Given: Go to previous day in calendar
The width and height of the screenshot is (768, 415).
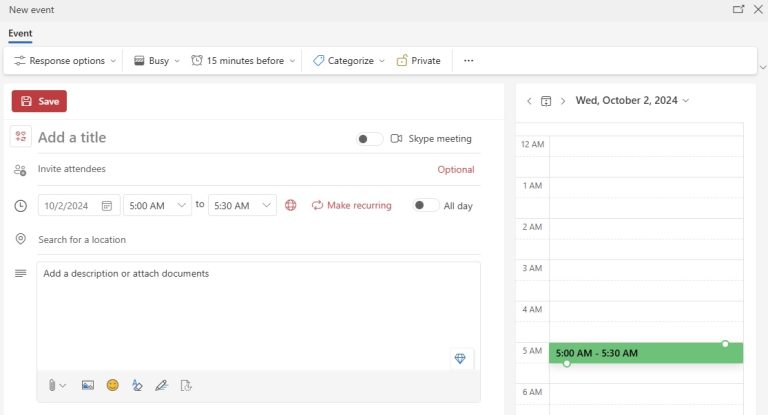Looking at the screenshot, I should 529,101.
